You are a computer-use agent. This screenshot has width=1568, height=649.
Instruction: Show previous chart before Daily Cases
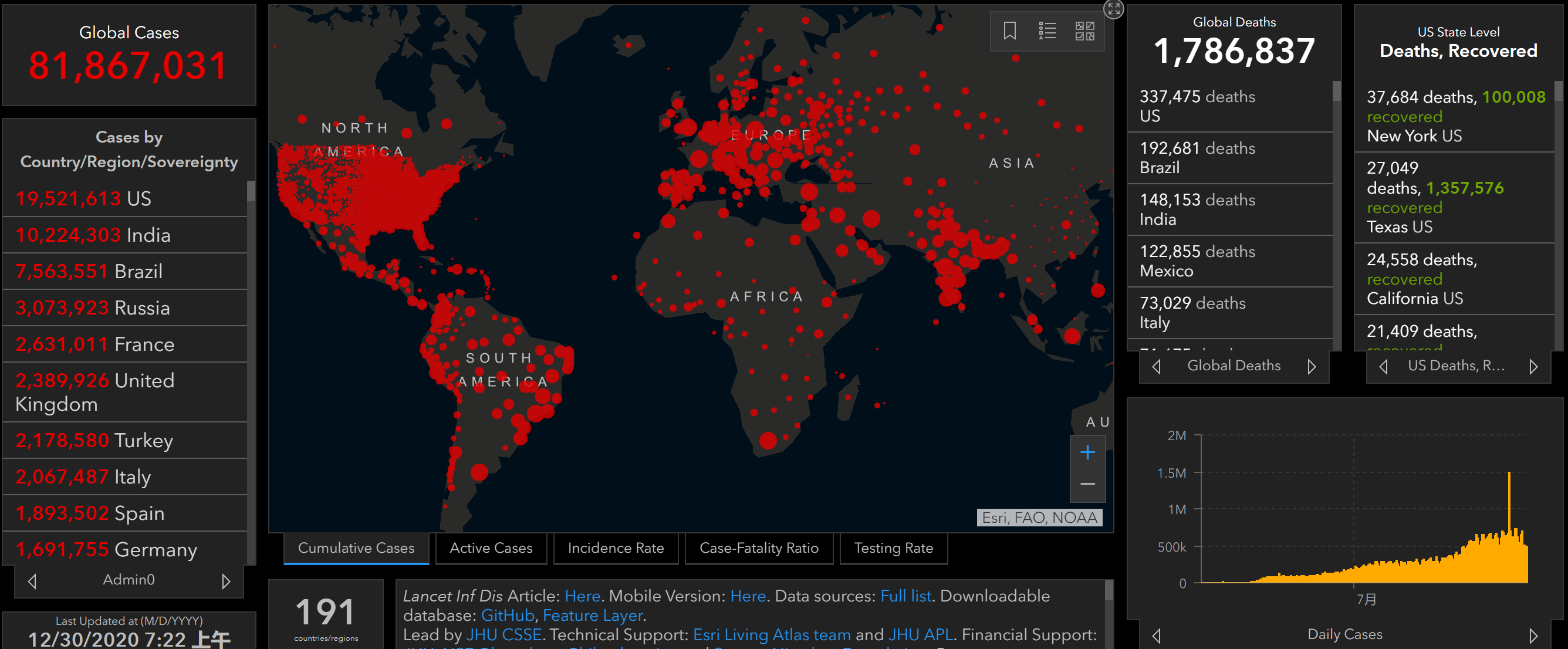point(1157,636)
